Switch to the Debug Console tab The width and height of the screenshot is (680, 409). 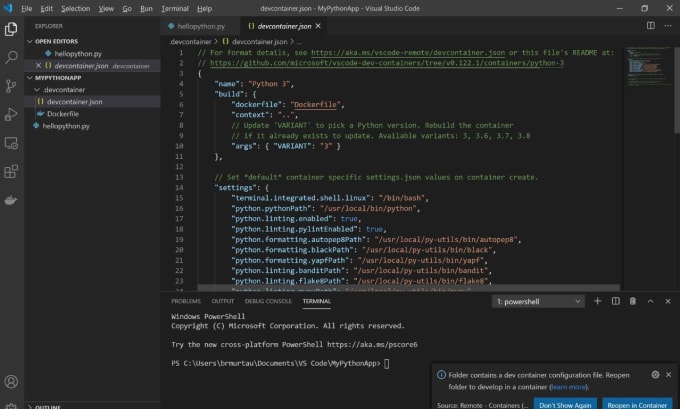[x=268, y=301]
